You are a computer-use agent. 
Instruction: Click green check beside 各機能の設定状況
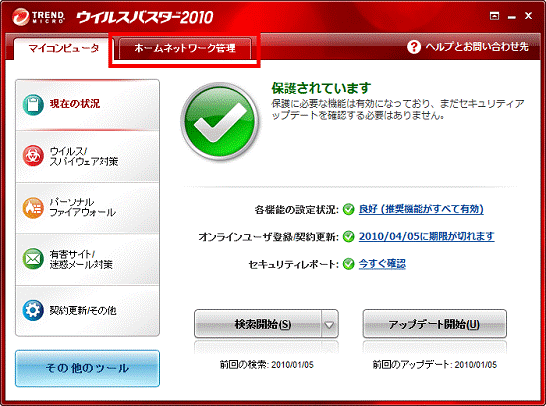pyautogui.click(x=348, y=209)
